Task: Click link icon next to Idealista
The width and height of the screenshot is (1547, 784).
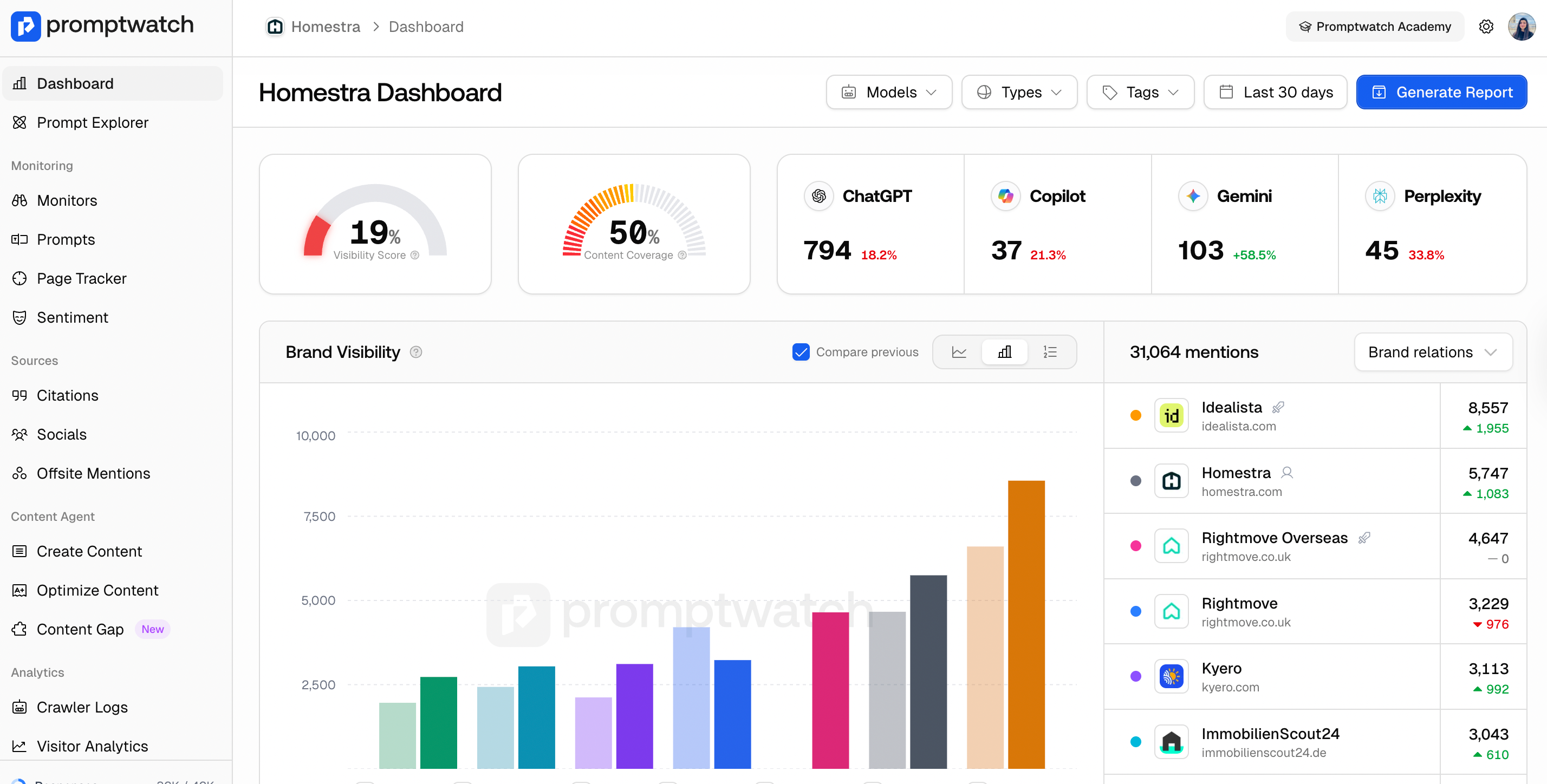Action: (1278, 407)
